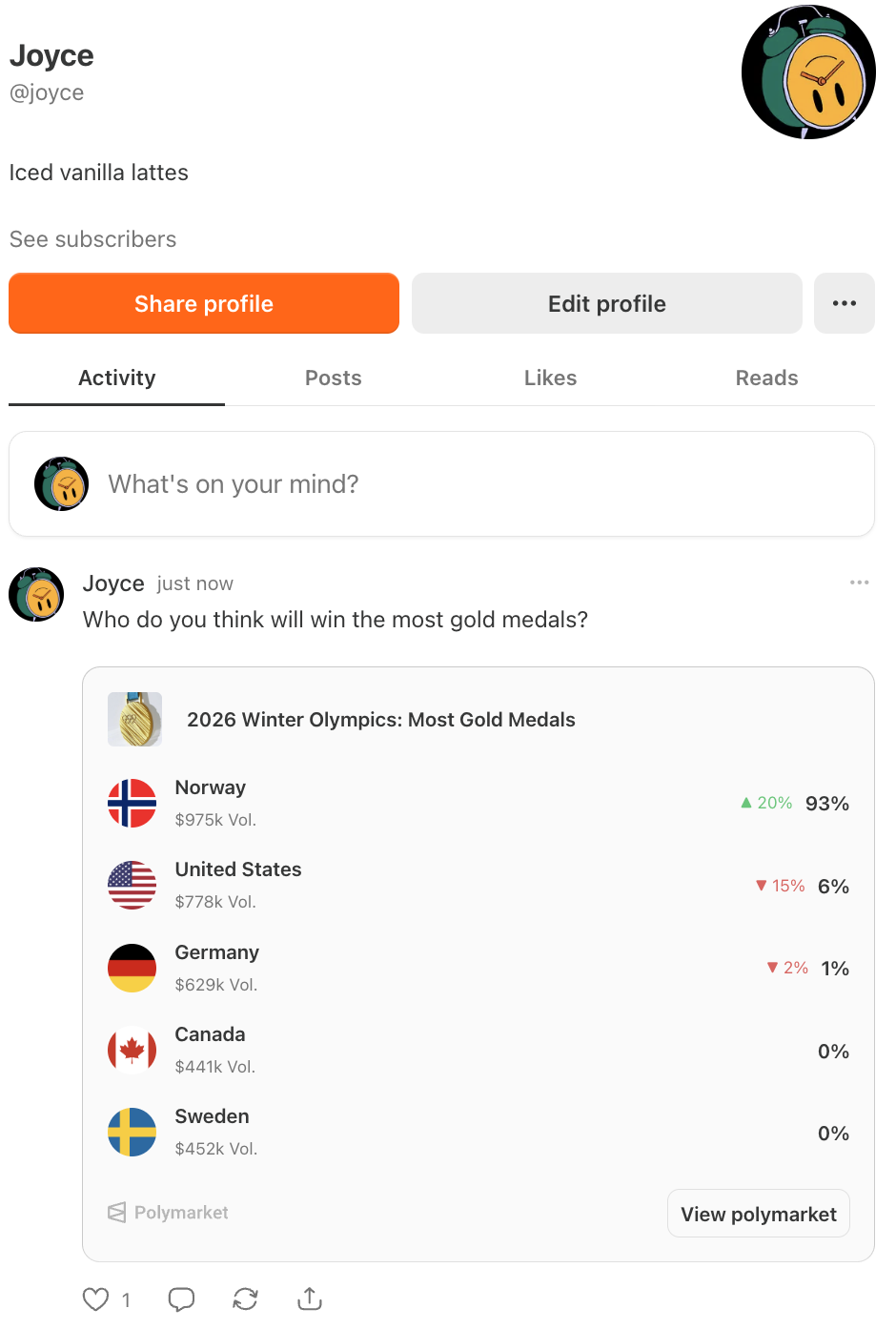Click the Norway flag icon
Screen dimensions: 896x1329
(x=132, y=803)
